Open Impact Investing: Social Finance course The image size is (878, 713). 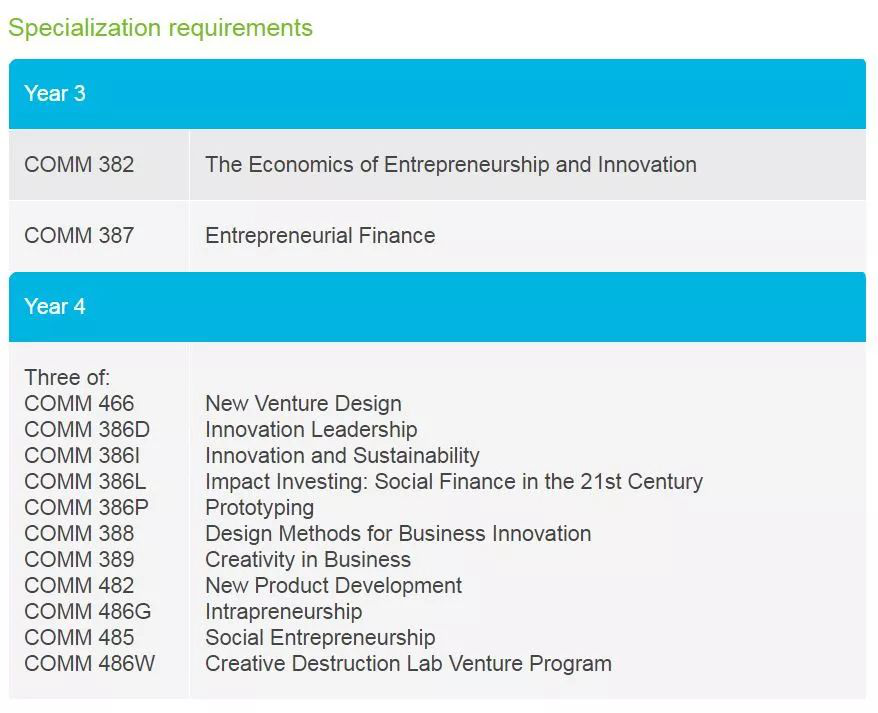click(453, 482)
